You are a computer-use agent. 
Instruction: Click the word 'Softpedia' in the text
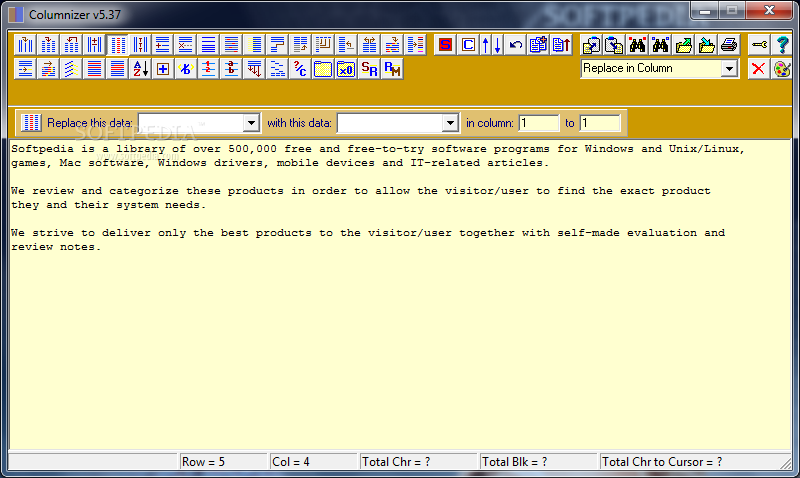coord(42,149)
